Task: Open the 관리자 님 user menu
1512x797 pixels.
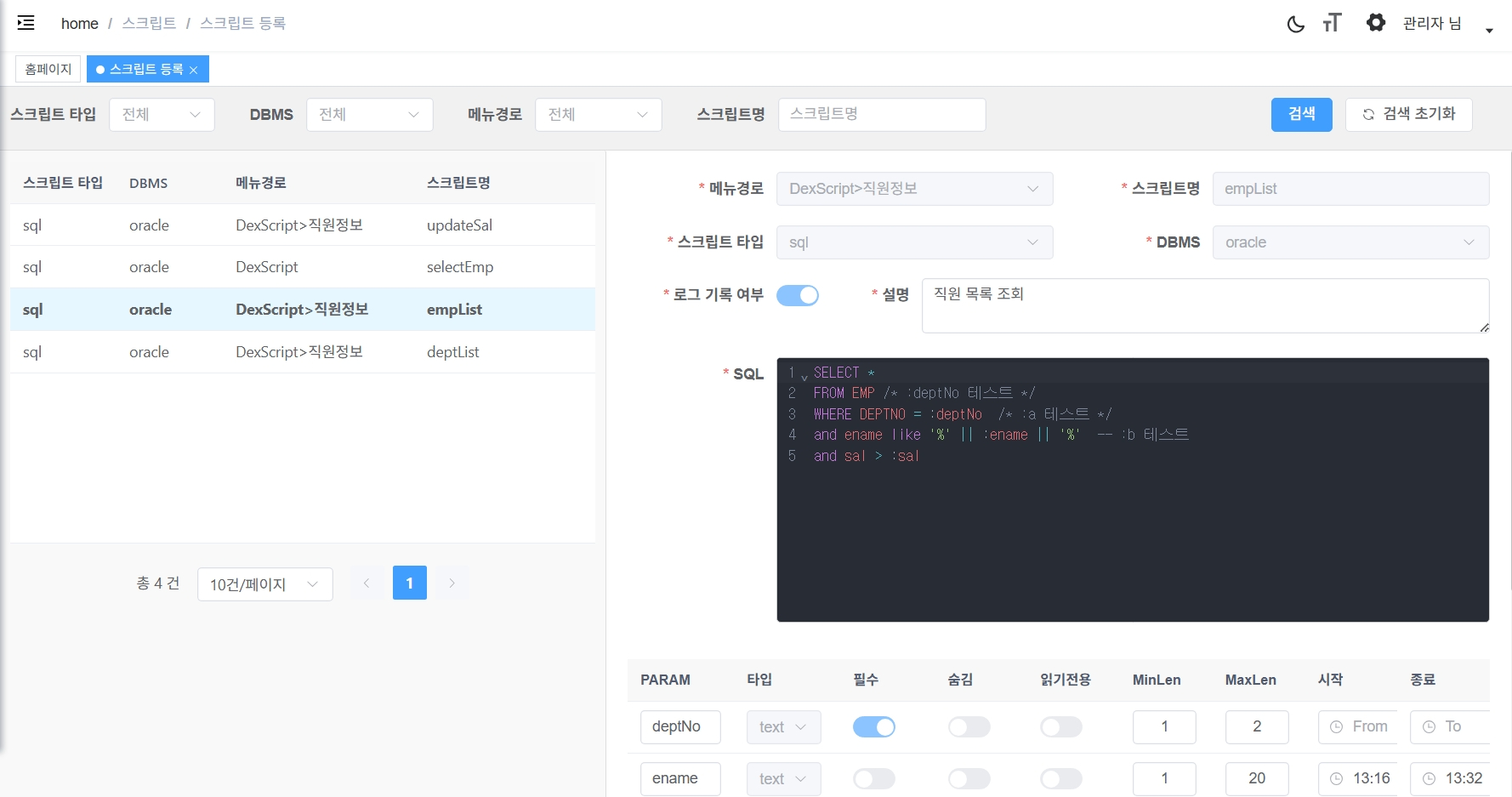Action: point(1447,24)
